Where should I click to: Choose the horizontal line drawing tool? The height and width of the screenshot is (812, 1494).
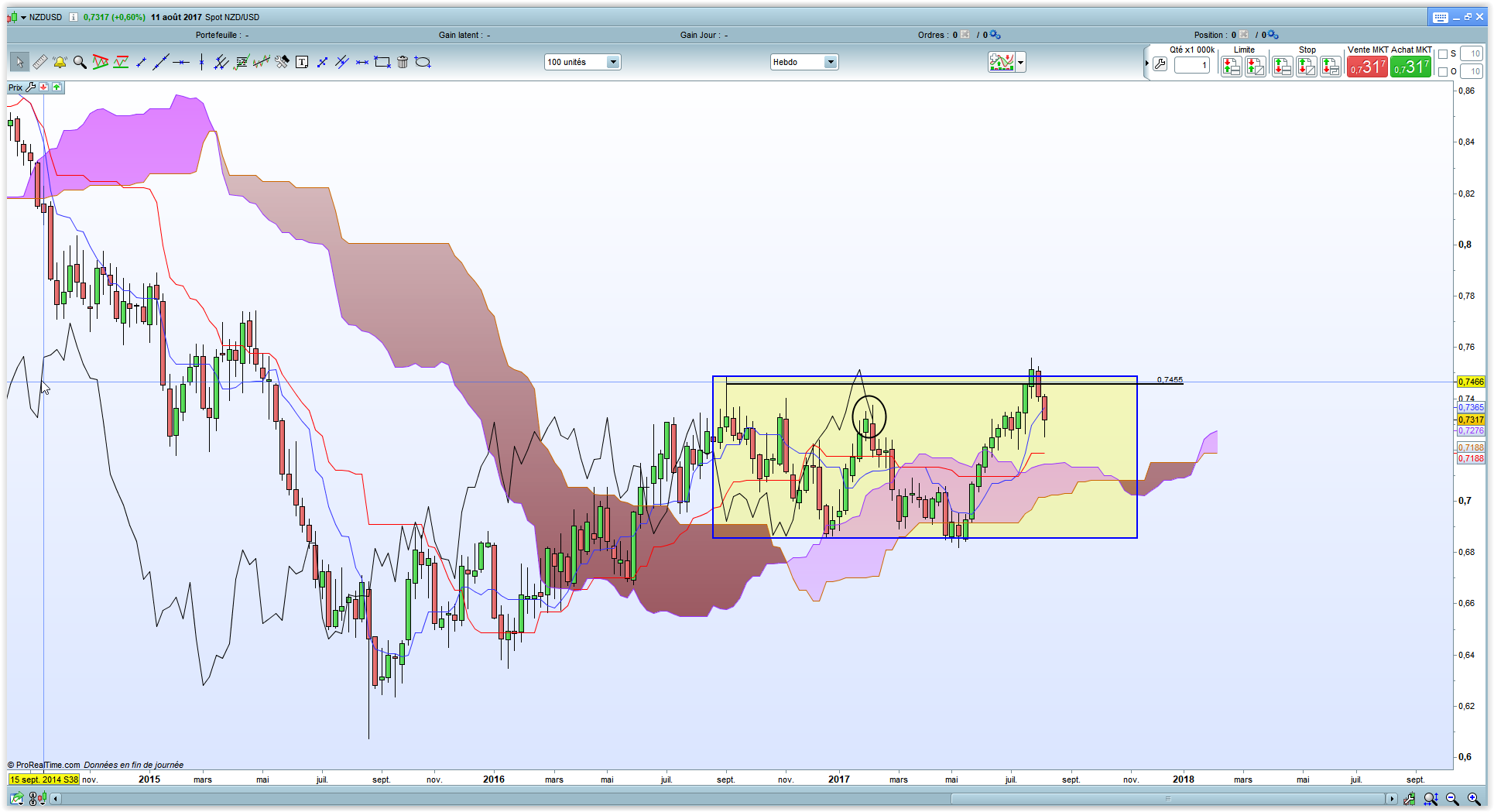pyautogui.click(x=181, y=62)
